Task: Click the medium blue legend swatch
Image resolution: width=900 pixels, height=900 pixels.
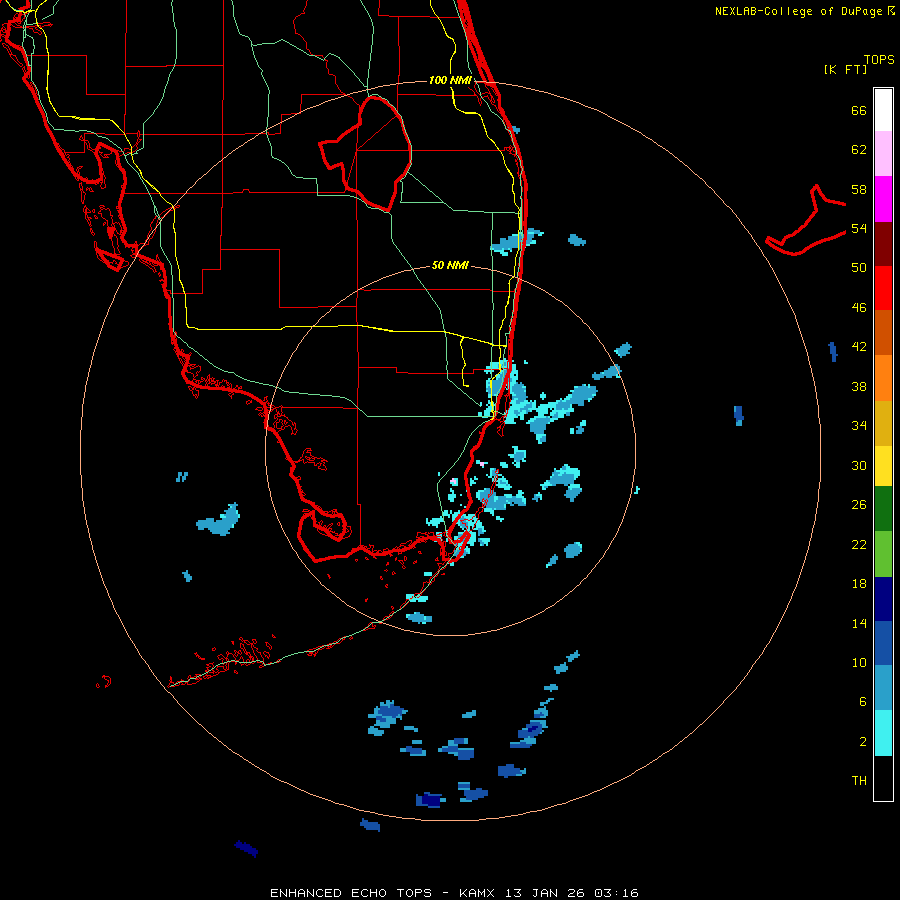Action: pyautogui.click(x=883, y=643)
